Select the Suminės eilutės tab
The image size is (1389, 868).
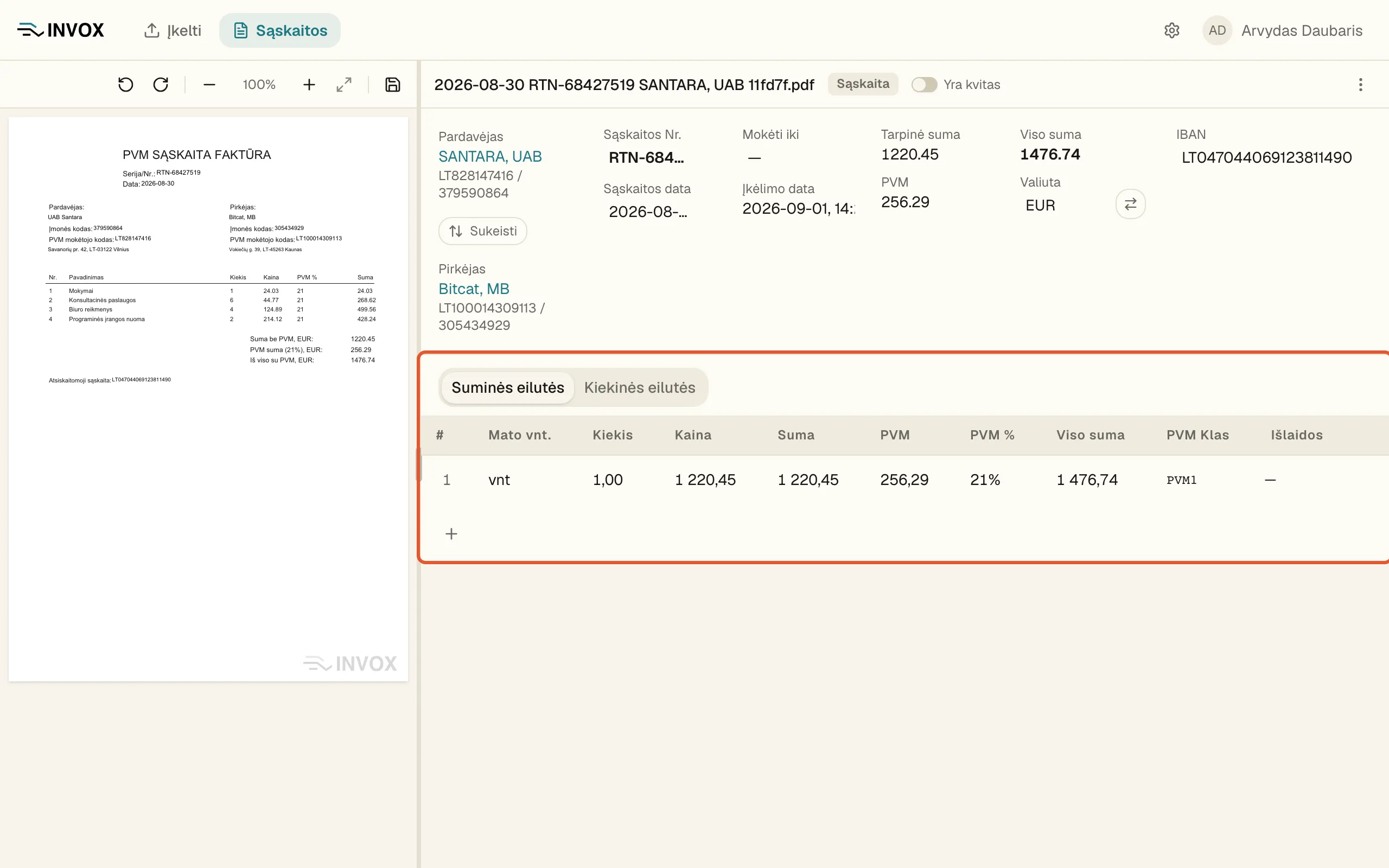(507, 387)
